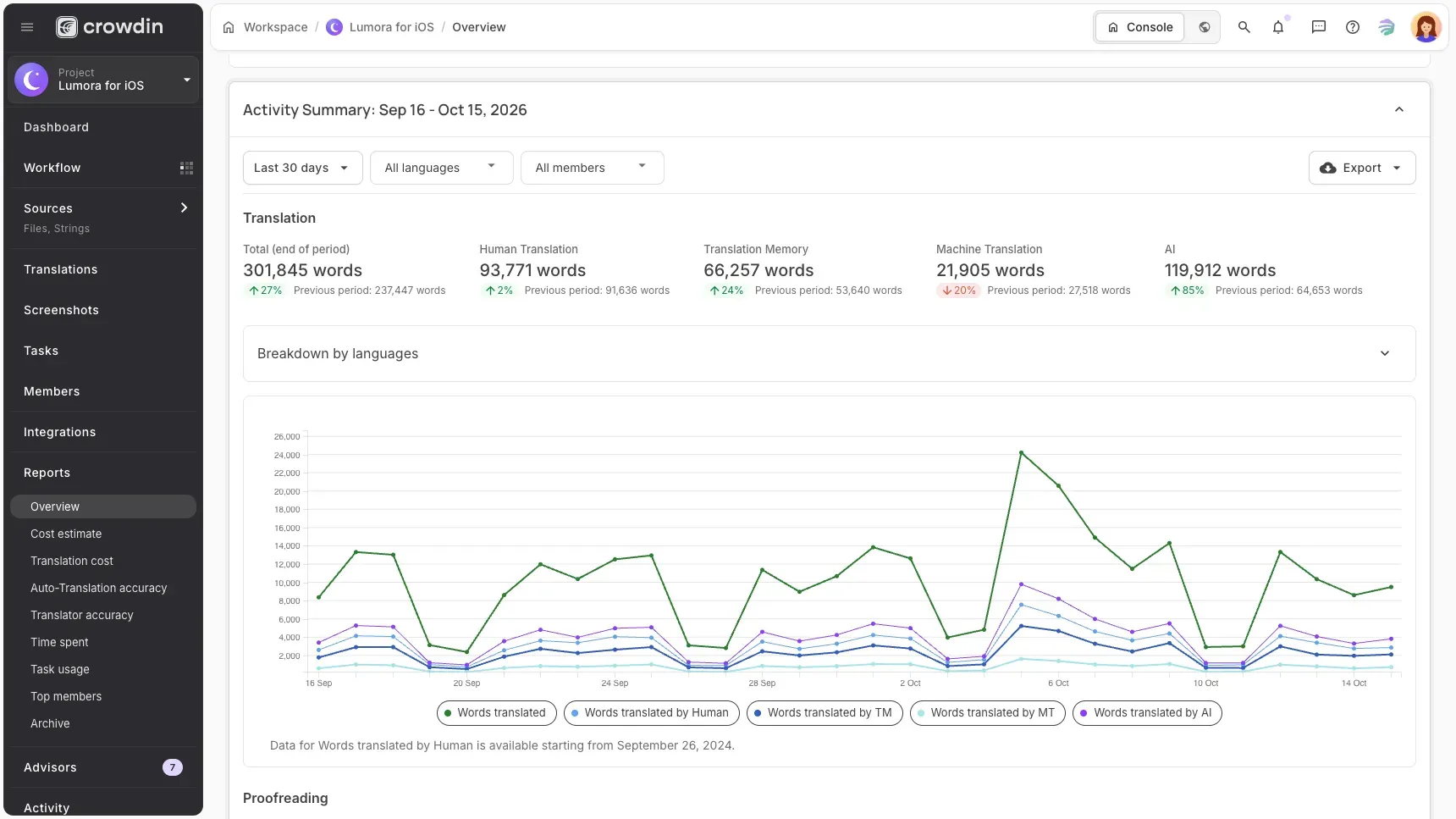1456x819 pixels.
Task: Click the 93,771 words Human Translation value
Action: pos(532,270)
